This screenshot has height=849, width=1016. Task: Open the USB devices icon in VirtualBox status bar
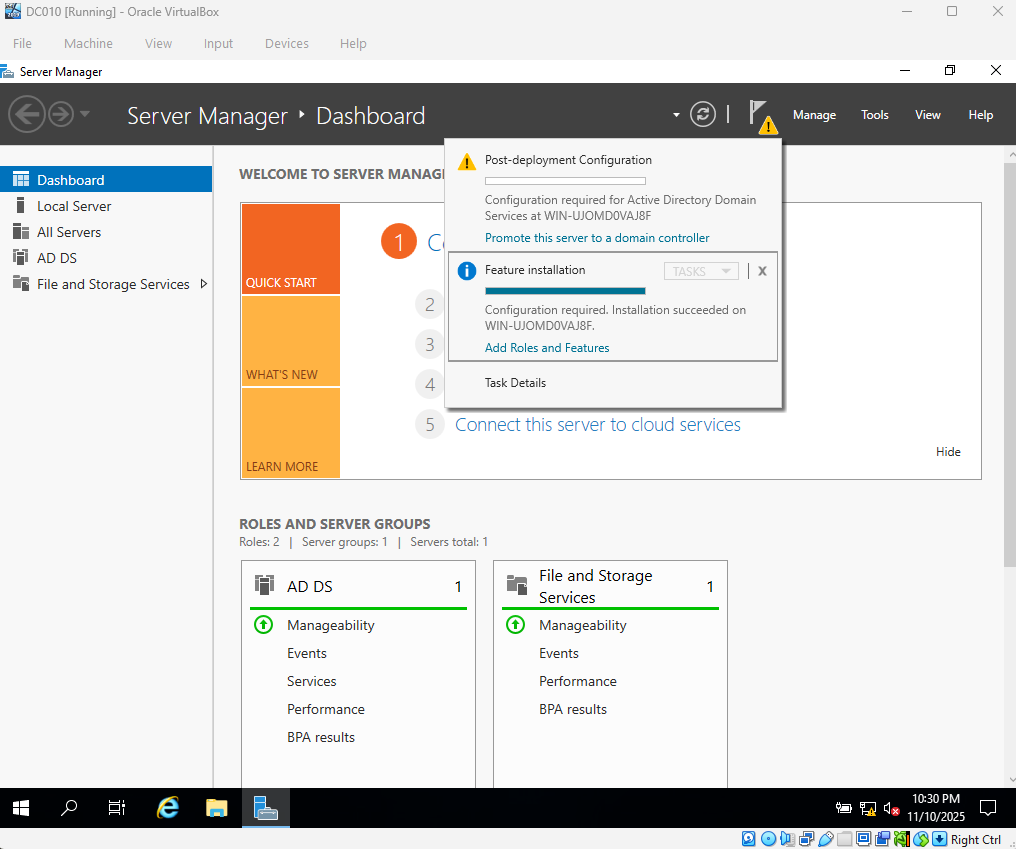pyautogui.click(x=826, y=838)
